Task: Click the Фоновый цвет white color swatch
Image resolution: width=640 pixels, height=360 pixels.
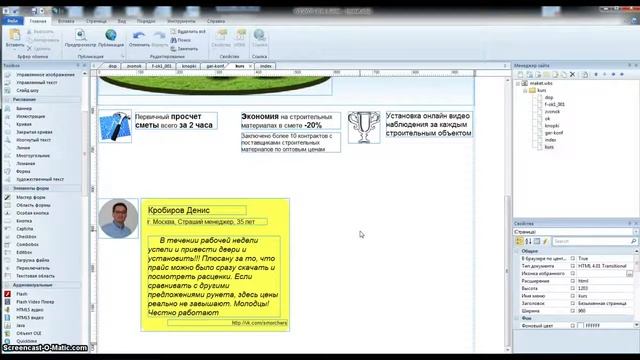Action: coord(580,326)
